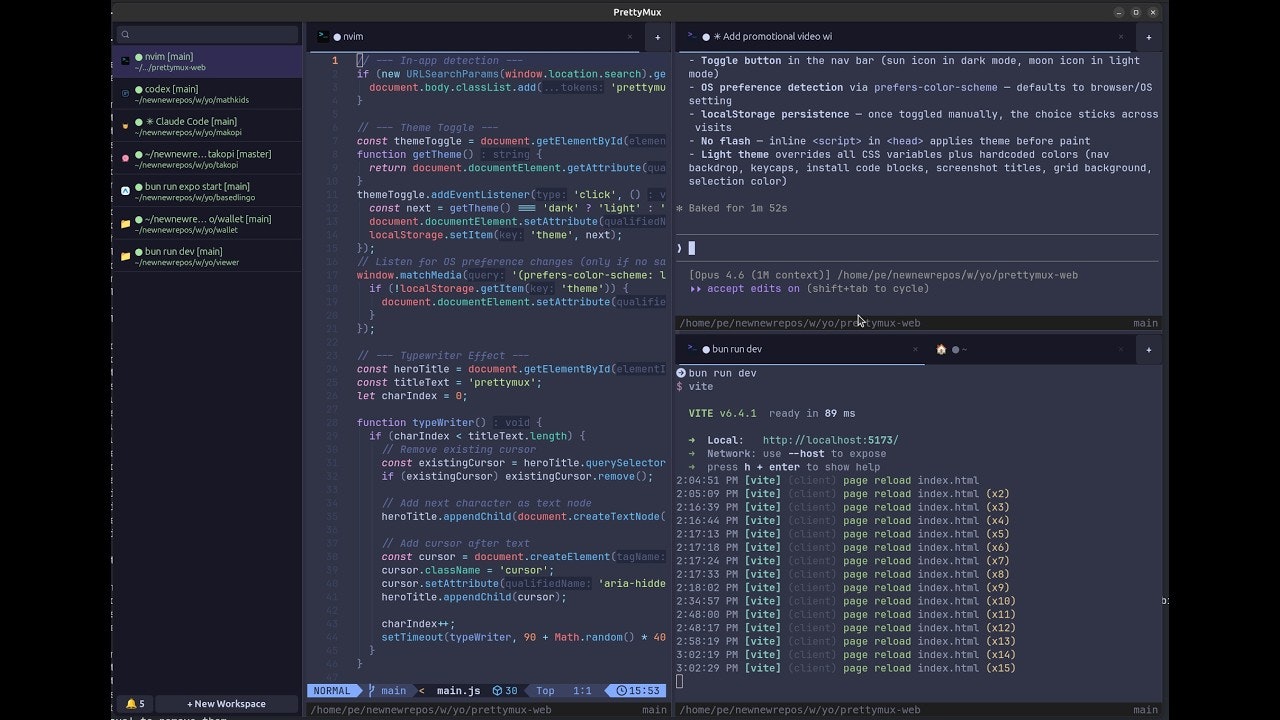Click the chevron left of main.js in statusline

[421, 690]
